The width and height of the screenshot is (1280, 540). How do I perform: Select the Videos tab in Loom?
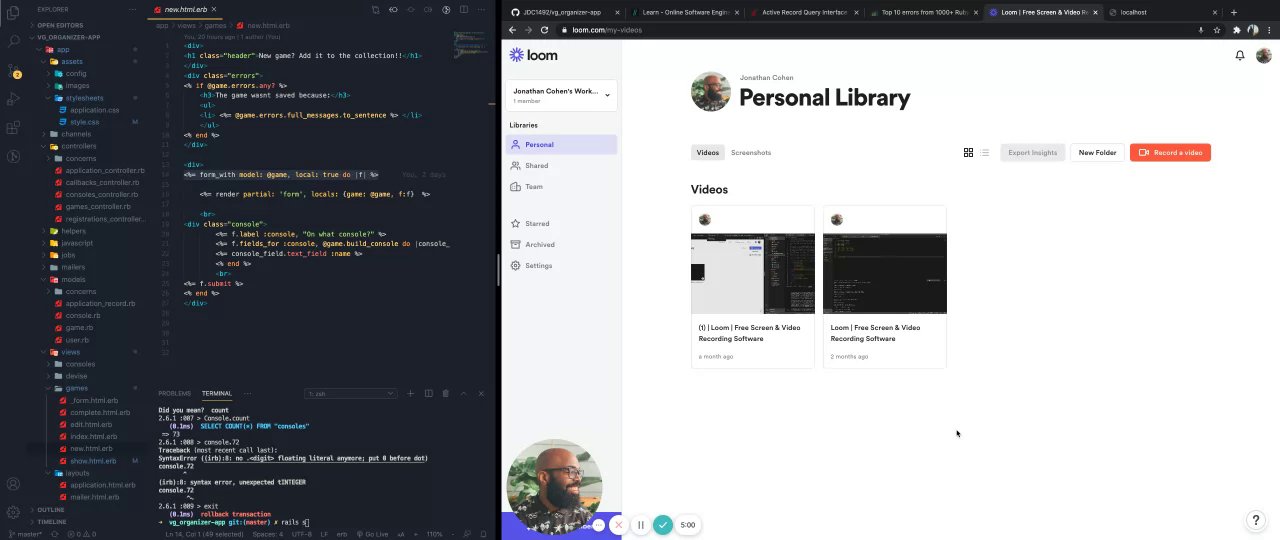707,152
